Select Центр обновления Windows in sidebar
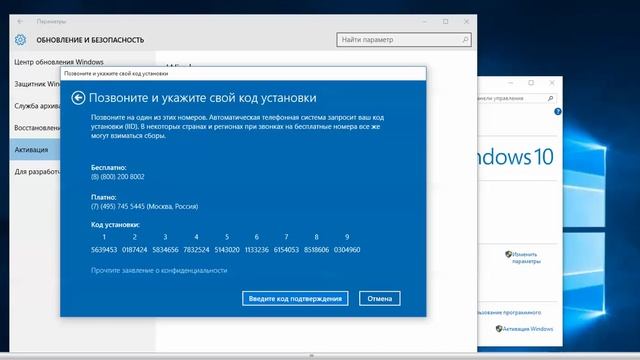 59,62
